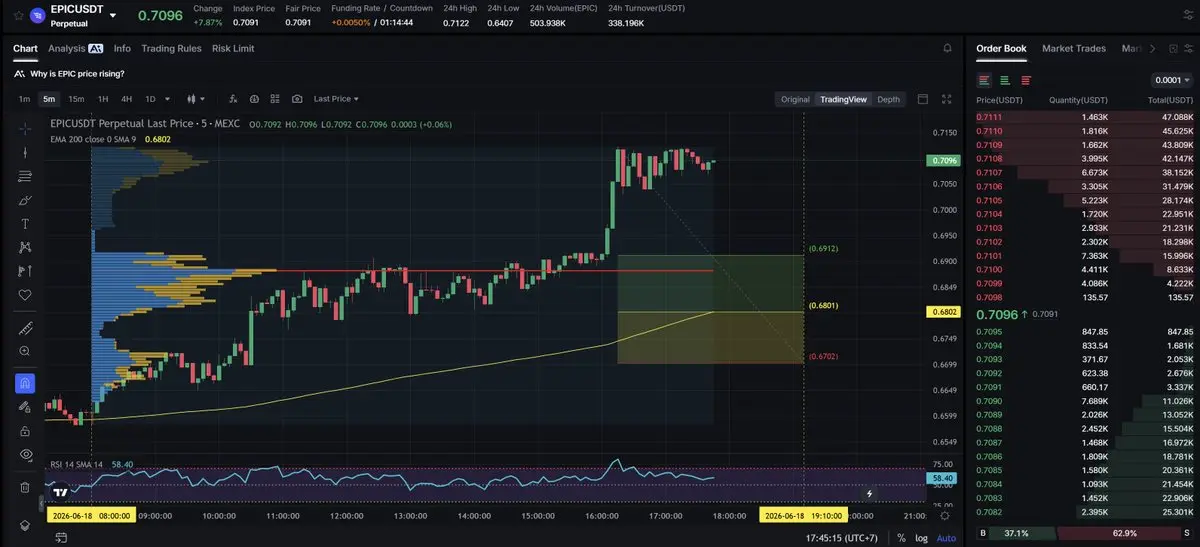The width and height of the screenshot is (1200, 547).
Task: Open the candlestick chart type dropdown
Action: pos(196,99)
